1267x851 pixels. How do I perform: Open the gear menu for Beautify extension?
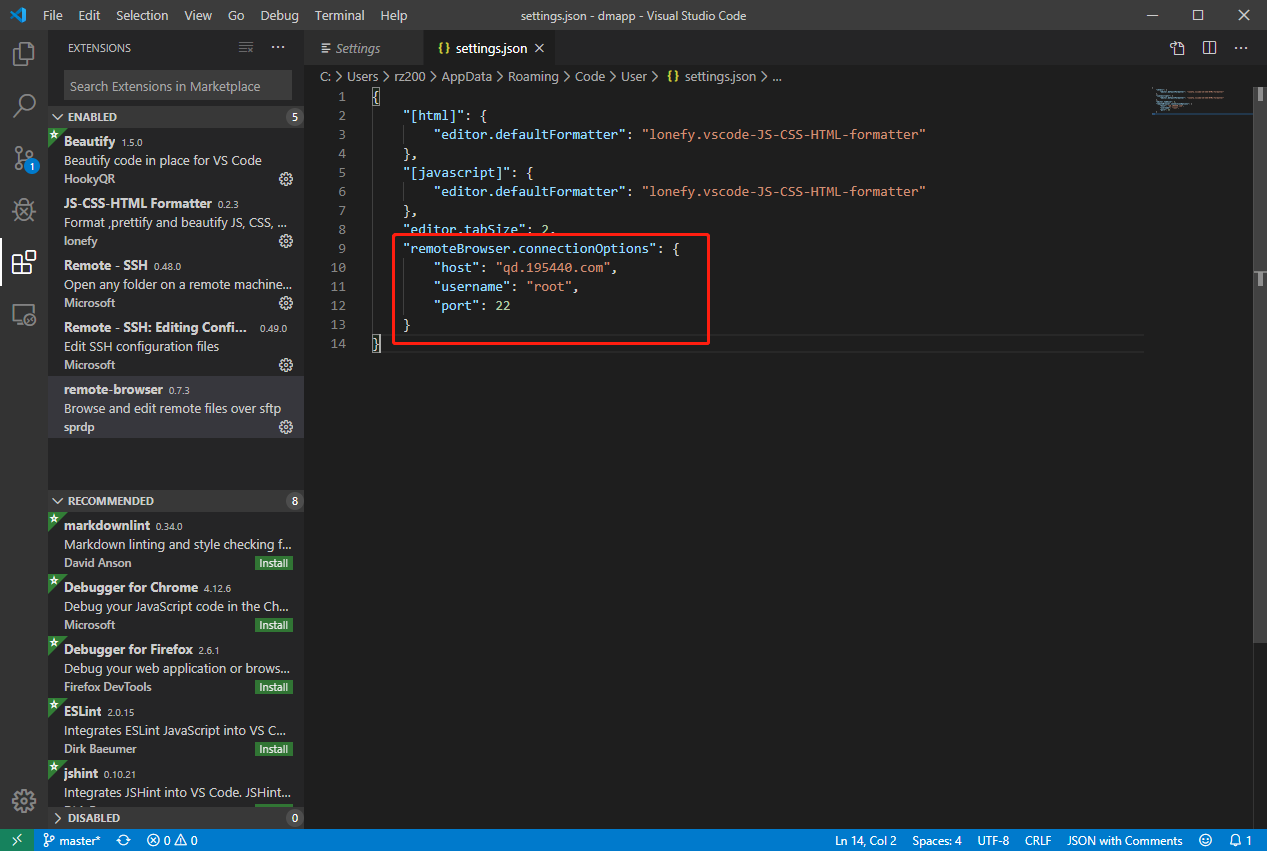click(286, 179)
